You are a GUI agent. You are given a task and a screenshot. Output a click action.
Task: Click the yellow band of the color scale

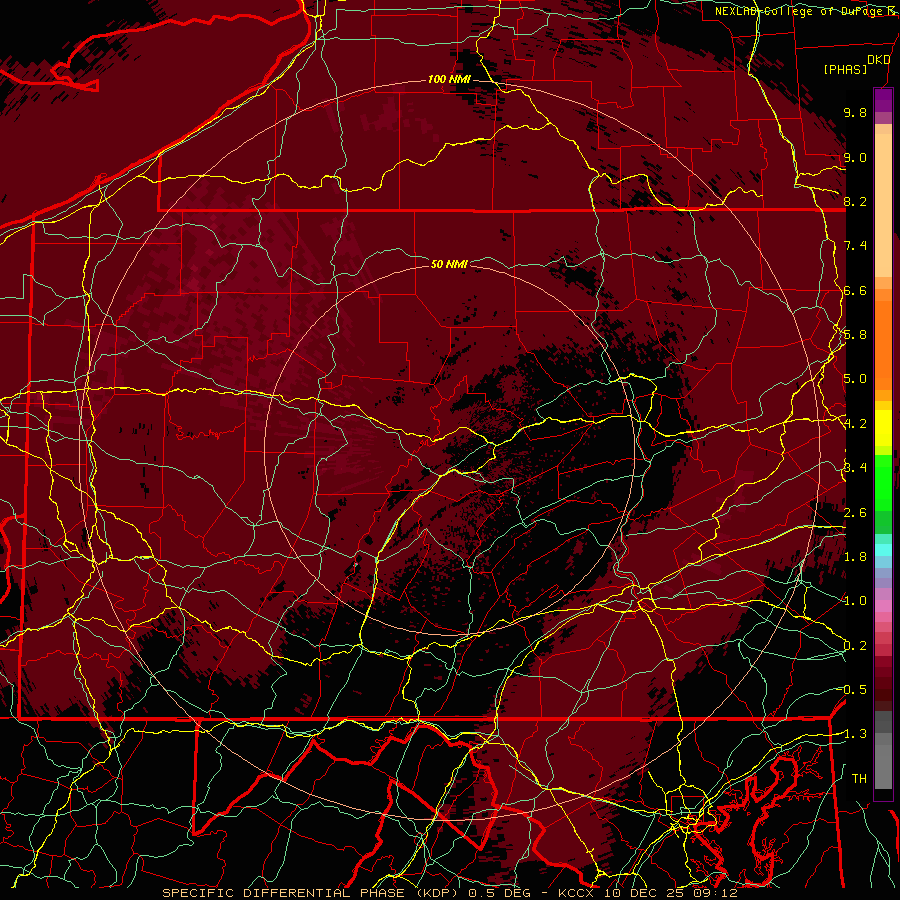[883, 428]
